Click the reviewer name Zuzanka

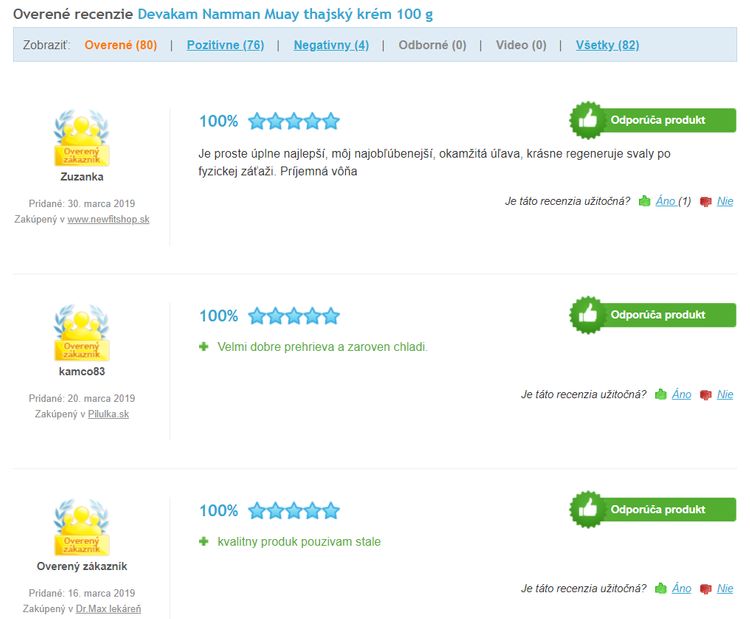pyautogui.click(x=82, y=177)
